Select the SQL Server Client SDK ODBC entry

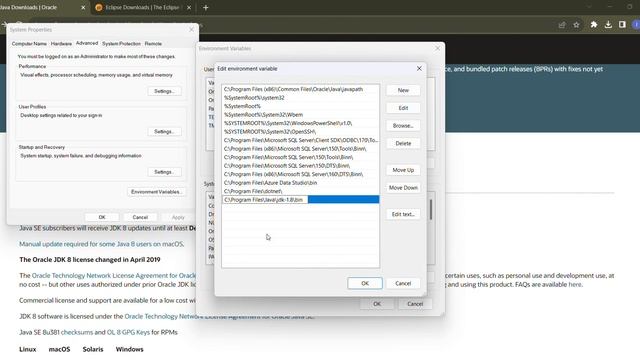300,140
